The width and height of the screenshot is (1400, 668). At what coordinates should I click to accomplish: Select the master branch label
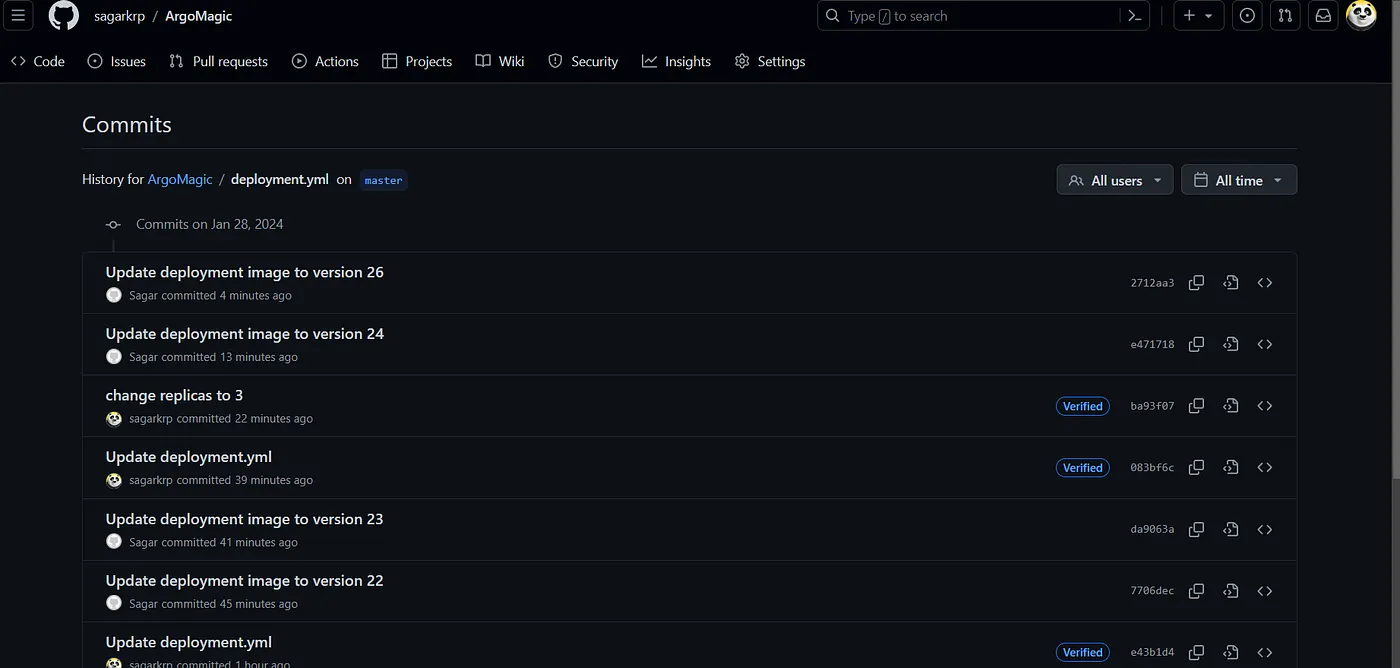click(x=383, y=180)
